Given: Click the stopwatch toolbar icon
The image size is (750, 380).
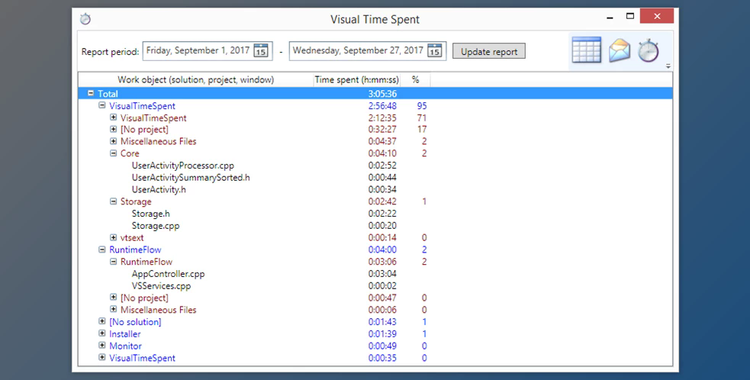Looking at the screenshot, I should coord(649,51).
